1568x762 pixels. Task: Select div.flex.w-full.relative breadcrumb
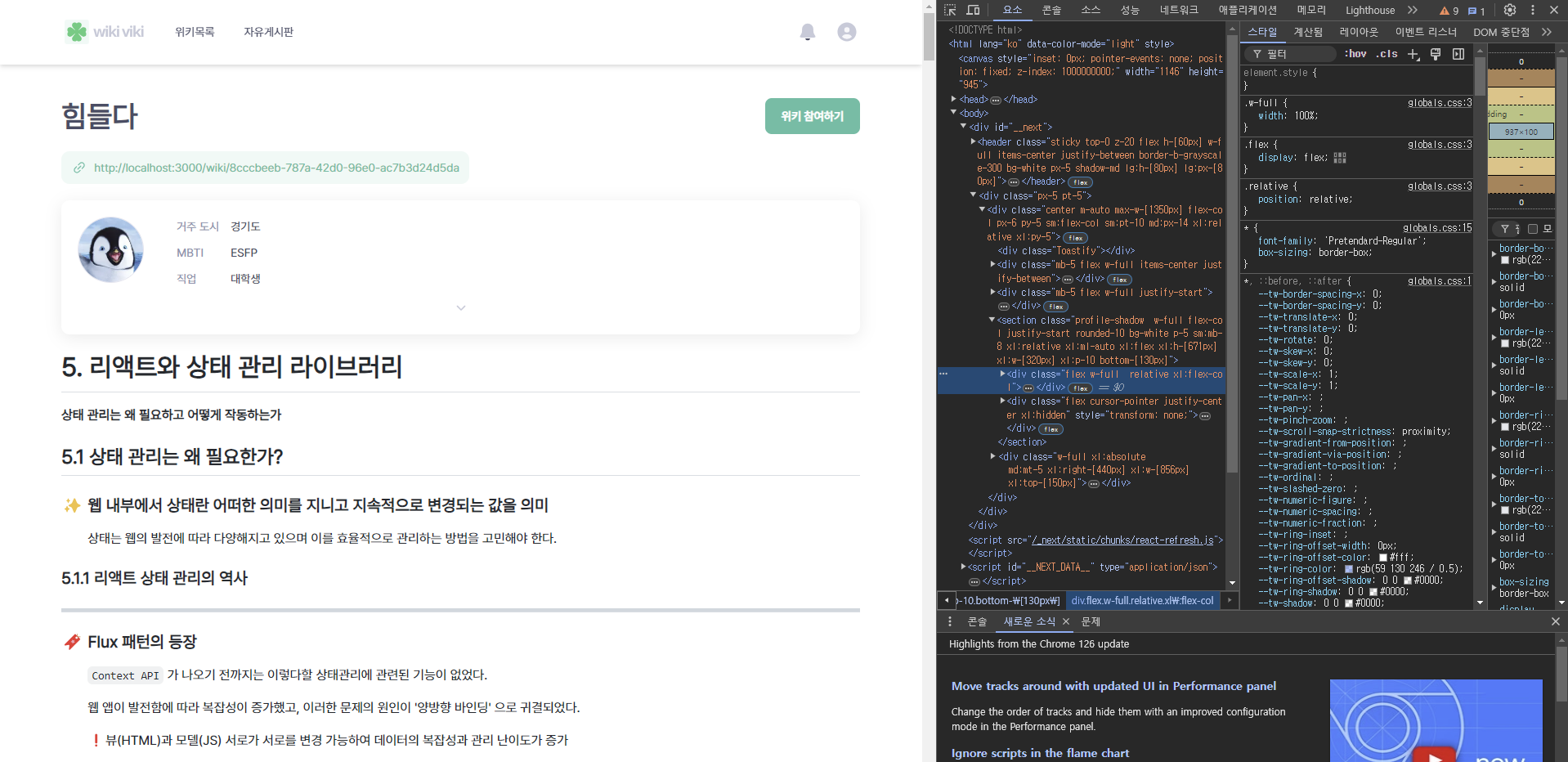click(1142, 600)
